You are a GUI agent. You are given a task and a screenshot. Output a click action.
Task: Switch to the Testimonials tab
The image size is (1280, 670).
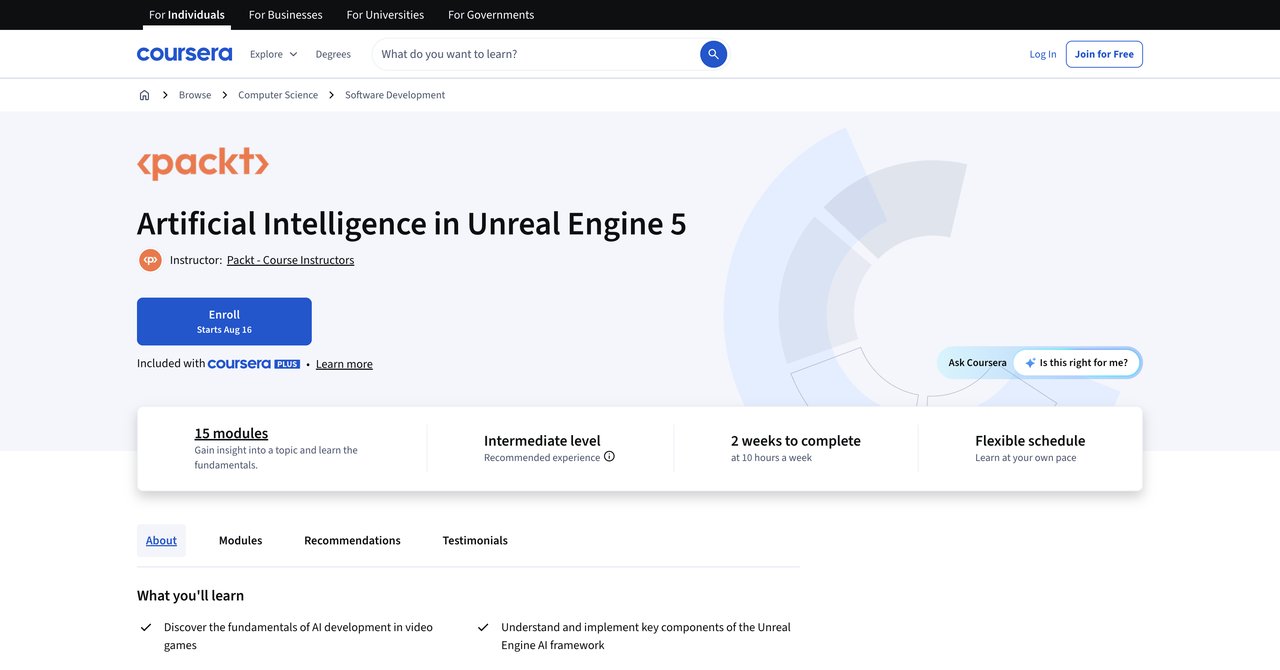tap(475, 540)
